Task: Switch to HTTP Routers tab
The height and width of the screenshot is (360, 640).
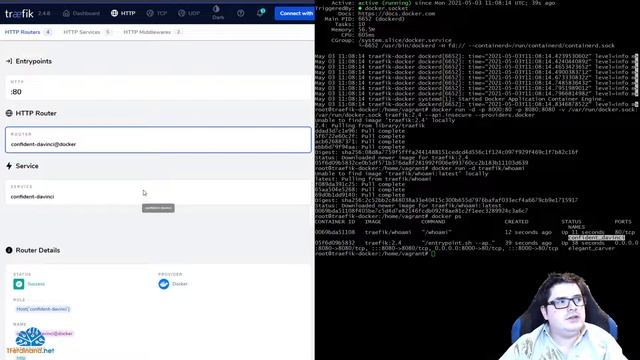Action: (x=28, y=32)
